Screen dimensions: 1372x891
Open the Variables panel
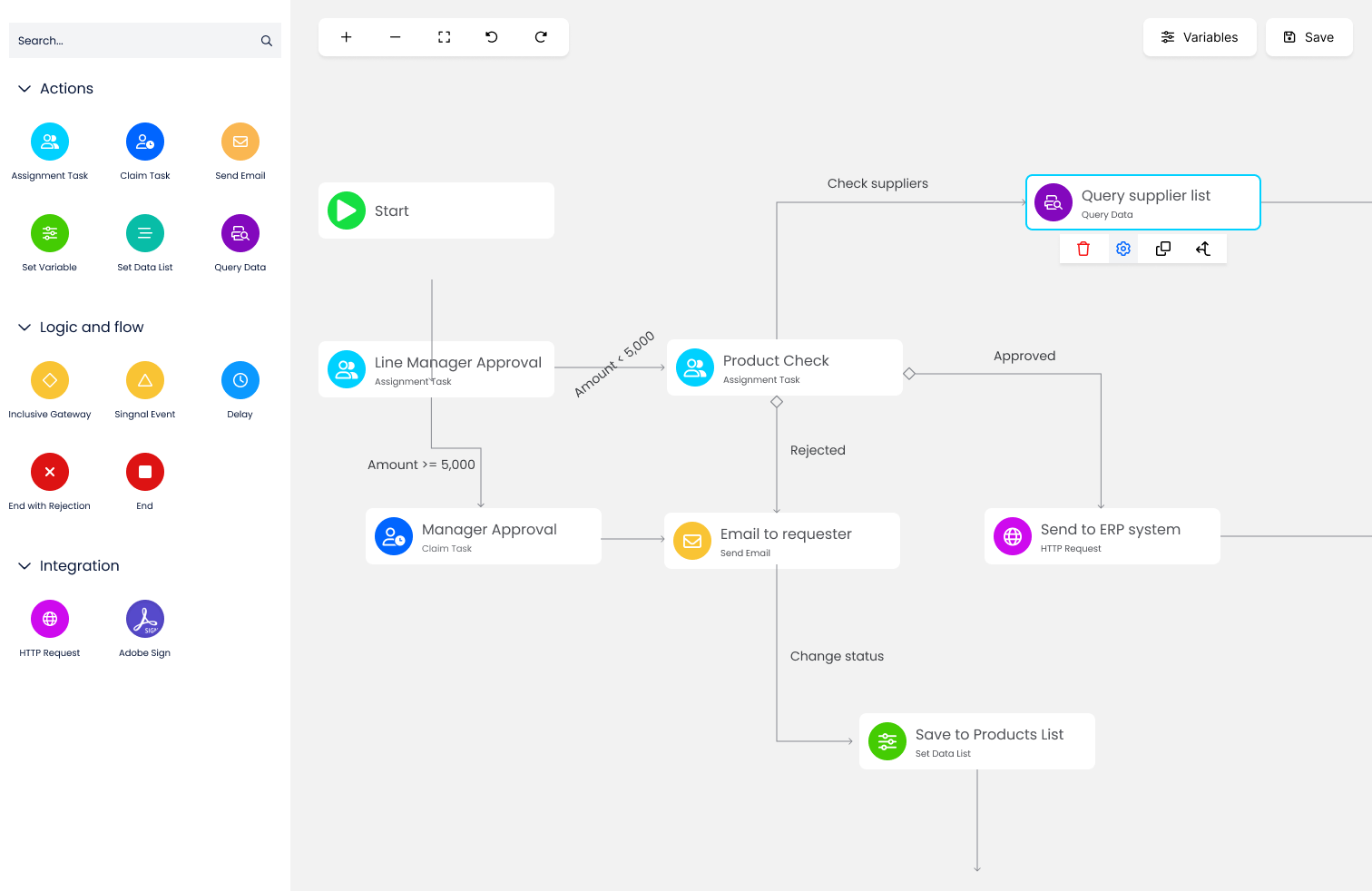(x=1200, y=37)
